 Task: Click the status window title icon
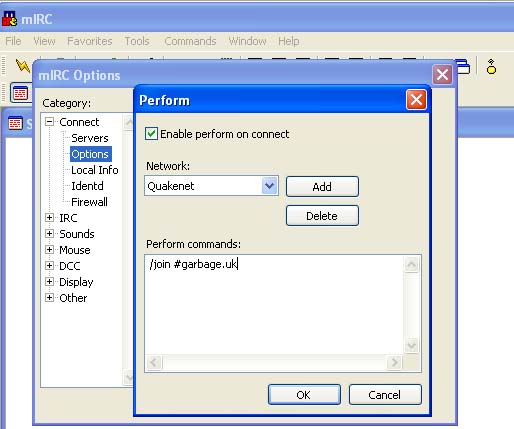pyautogui.click(x=15, y=124)
